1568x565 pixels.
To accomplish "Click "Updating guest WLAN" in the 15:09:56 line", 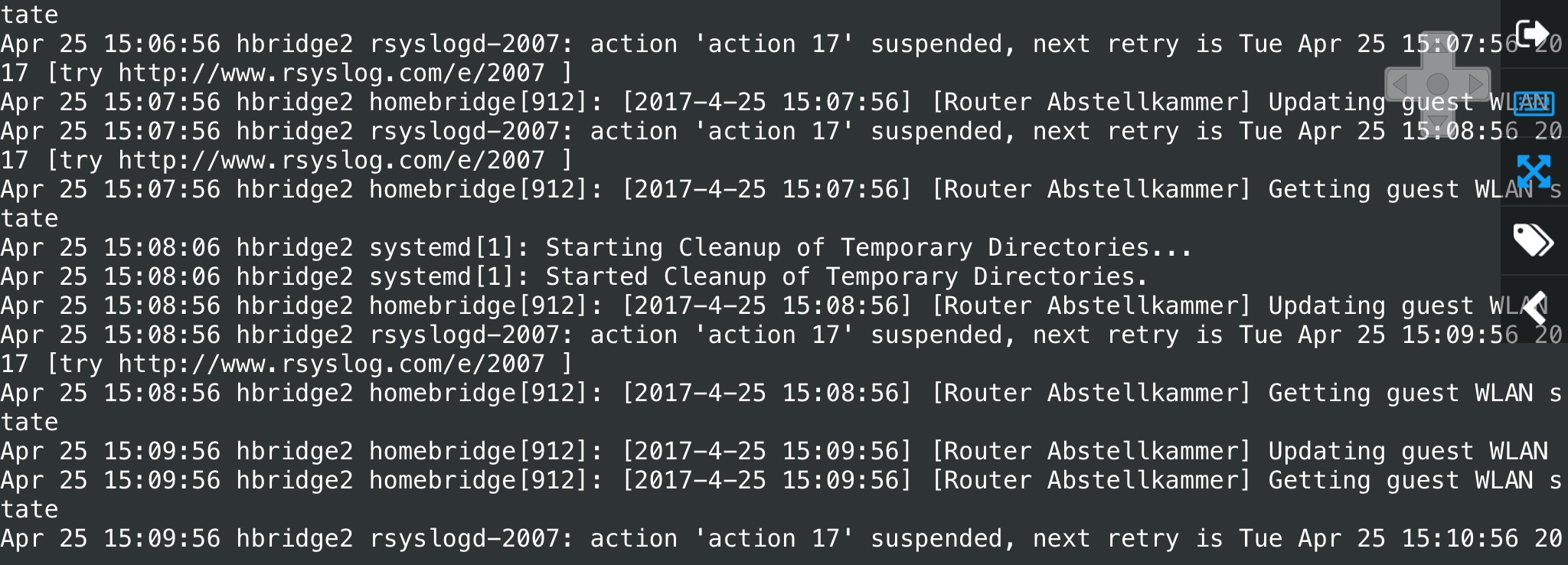I will click(x=1407, y=452).
